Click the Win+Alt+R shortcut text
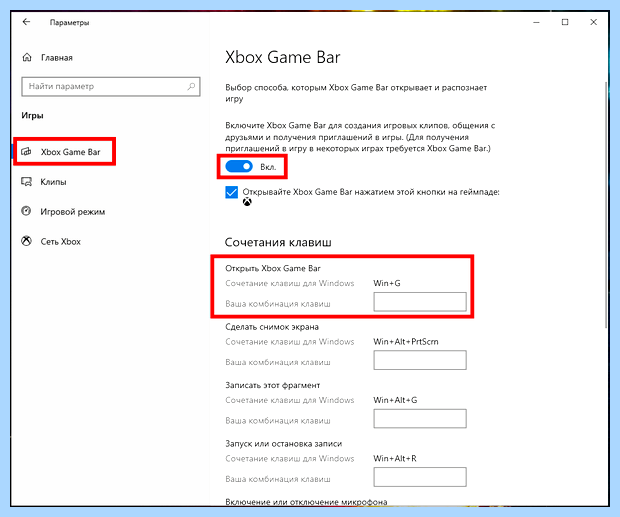 (x=395, y=459)
